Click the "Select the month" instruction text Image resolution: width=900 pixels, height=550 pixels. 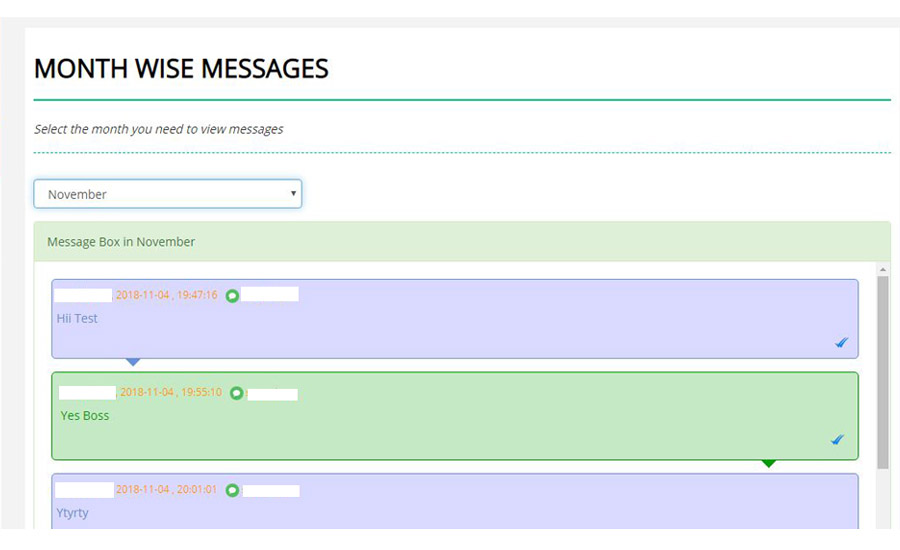point(158,129)
